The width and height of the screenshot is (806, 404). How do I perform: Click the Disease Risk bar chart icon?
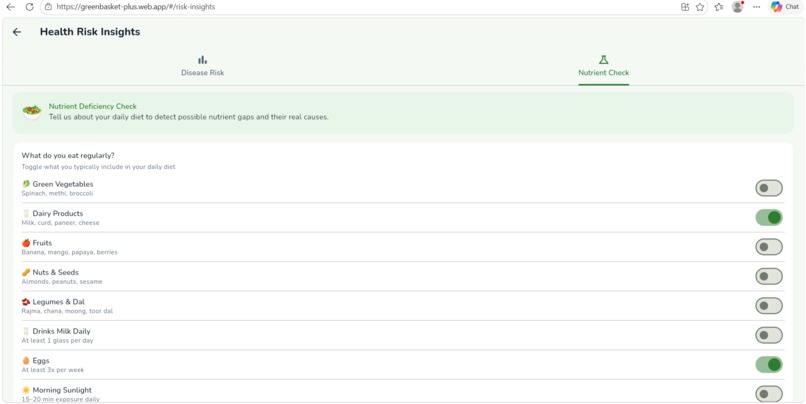click(203, 60)
